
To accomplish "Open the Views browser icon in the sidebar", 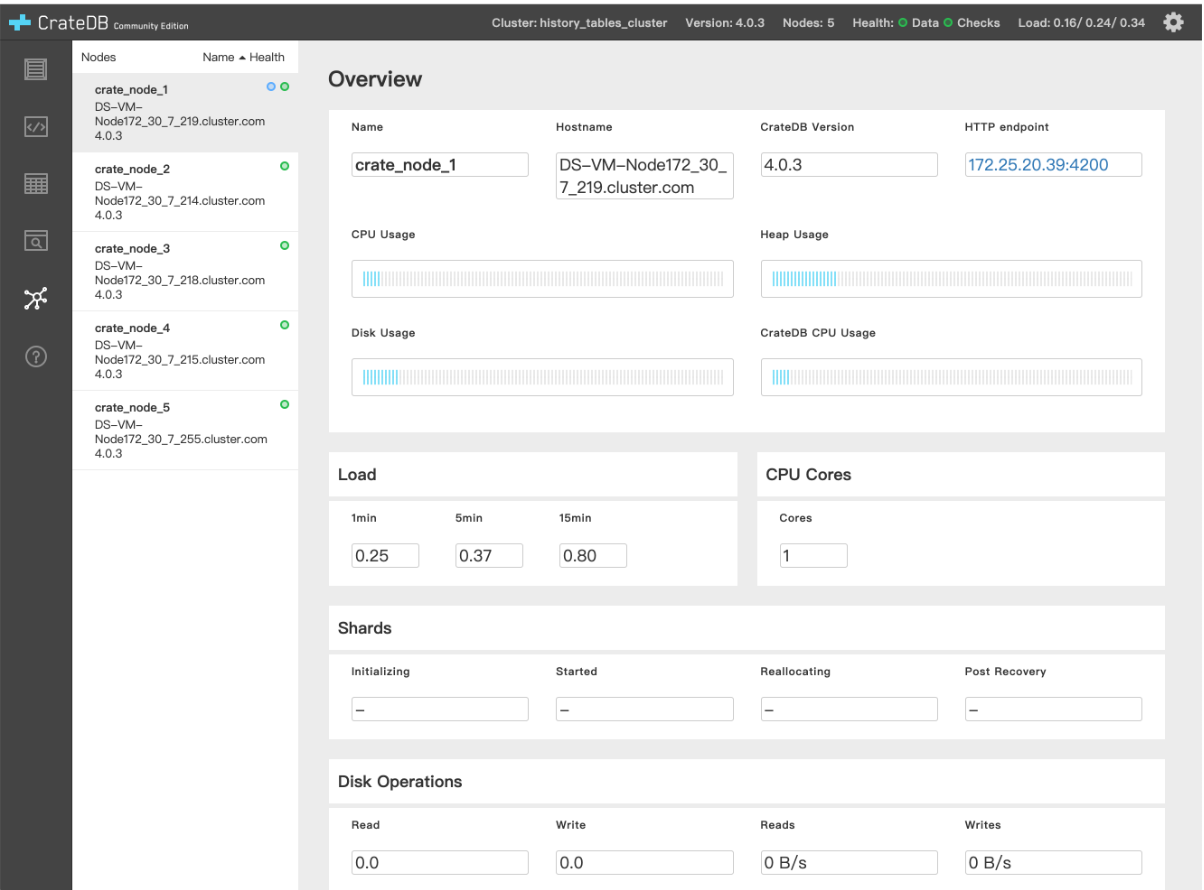I will (x=36, y=240).
